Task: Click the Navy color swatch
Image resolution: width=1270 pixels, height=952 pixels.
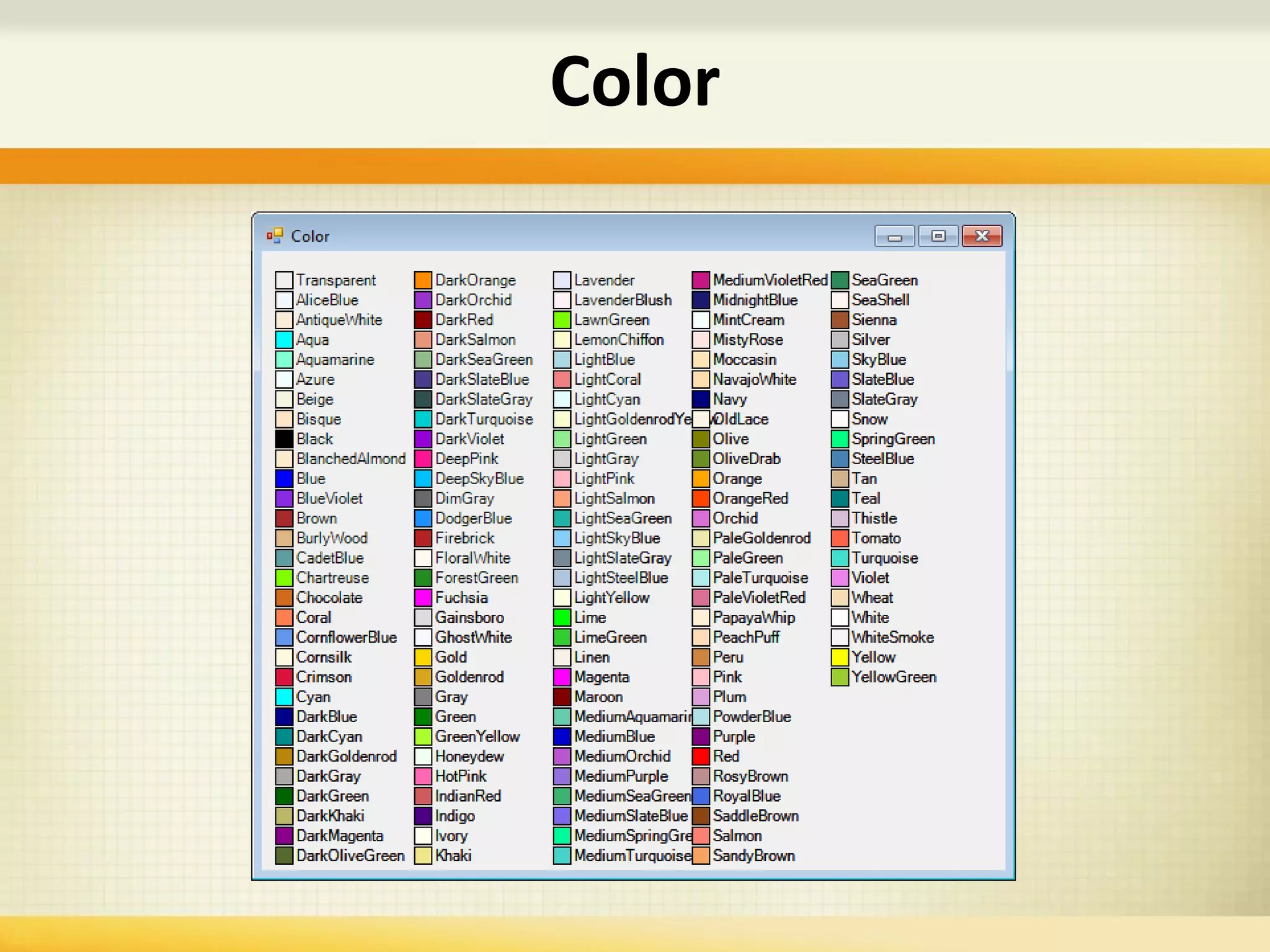Action: [x=701, y=400]
